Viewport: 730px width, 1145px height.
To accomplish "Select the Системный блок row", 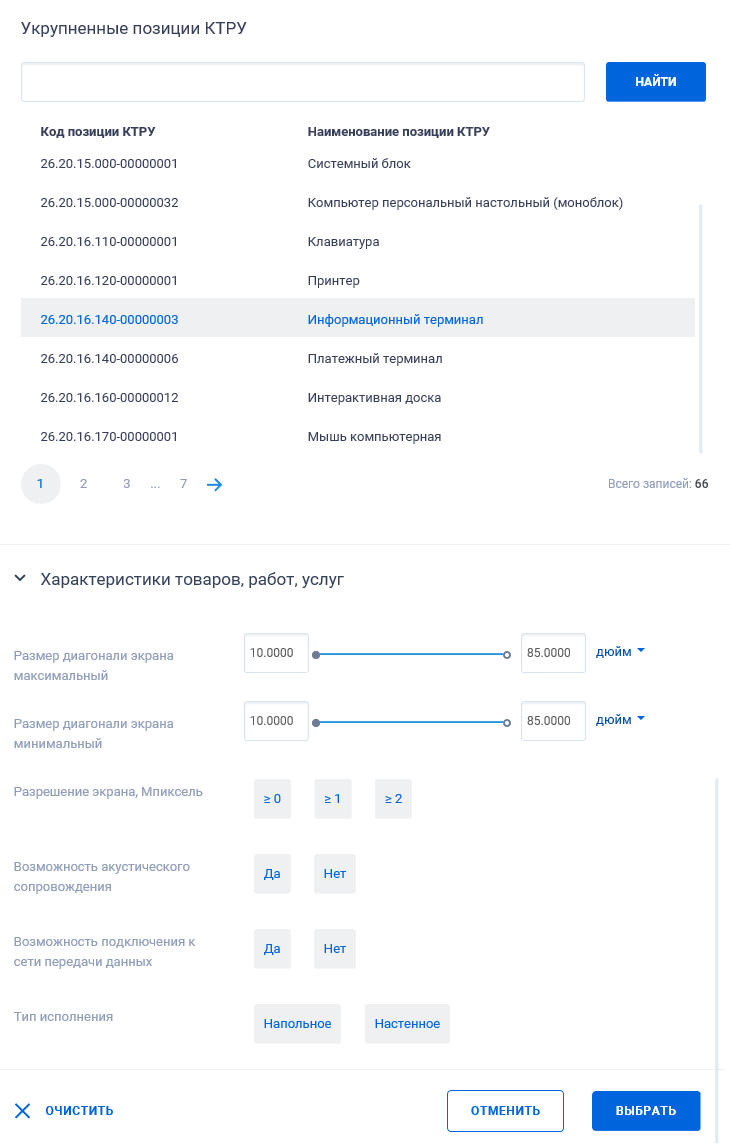I will [x=358, y=164].
